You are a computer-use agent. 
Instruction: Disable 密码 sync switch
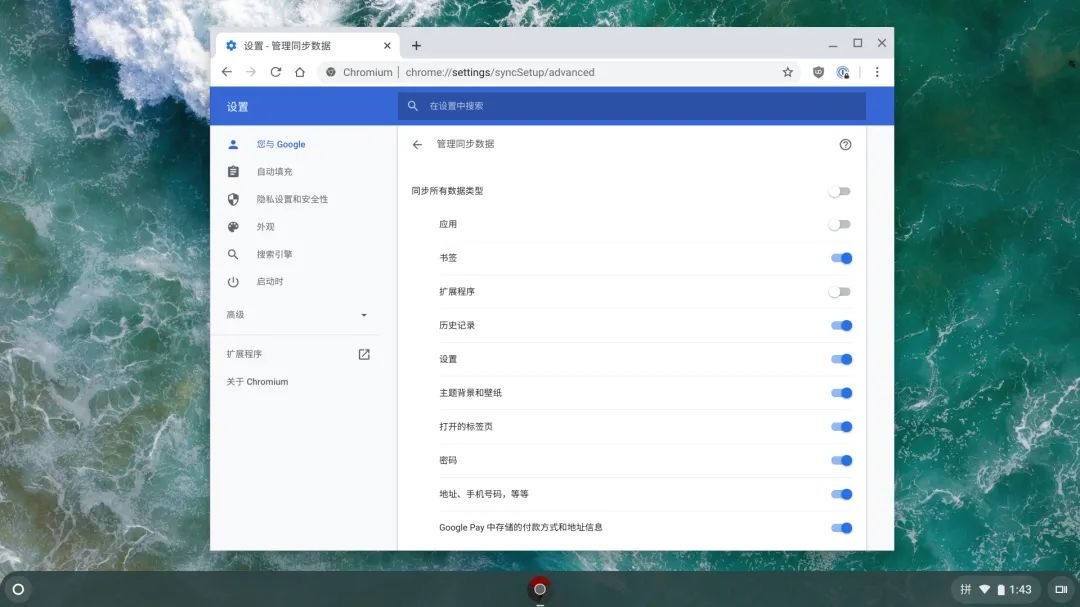pos(841,460)
